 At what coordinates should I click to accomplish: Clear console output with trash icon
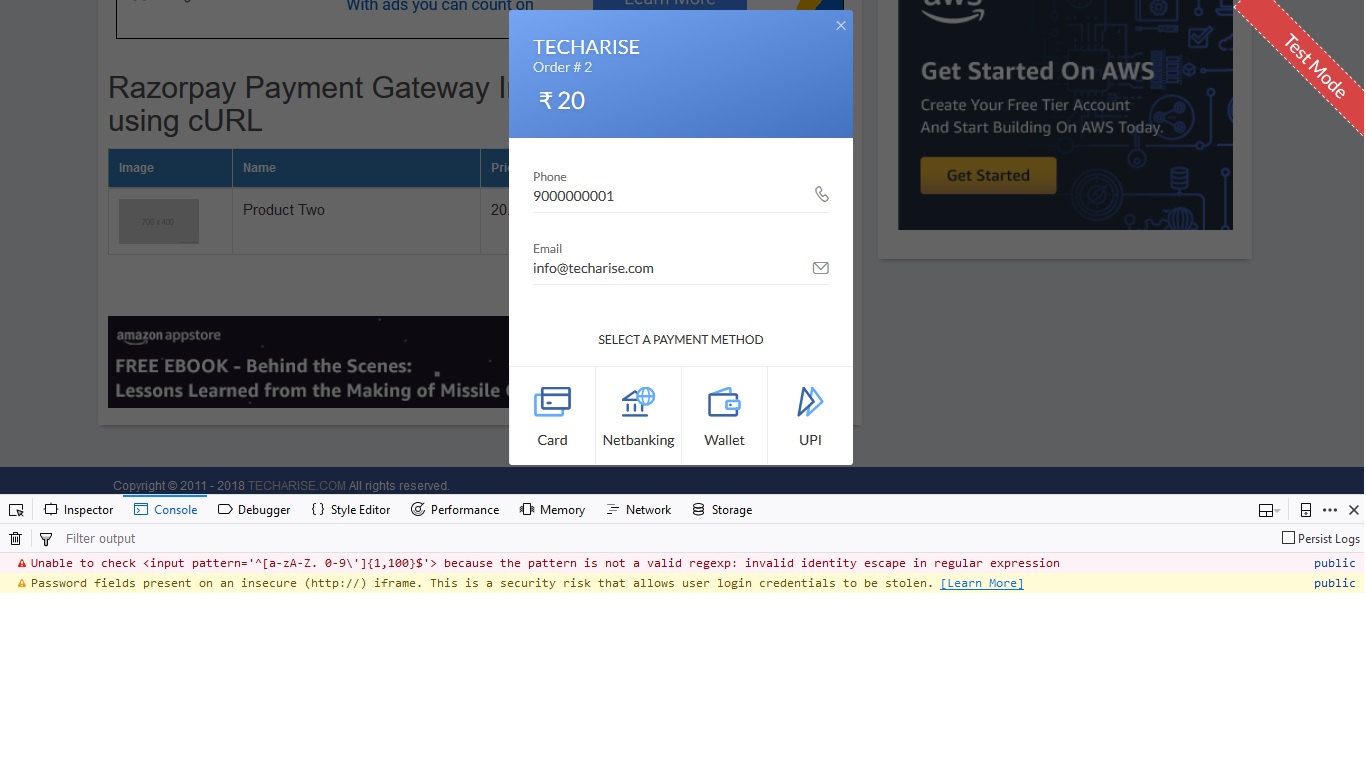coord(16,538)
